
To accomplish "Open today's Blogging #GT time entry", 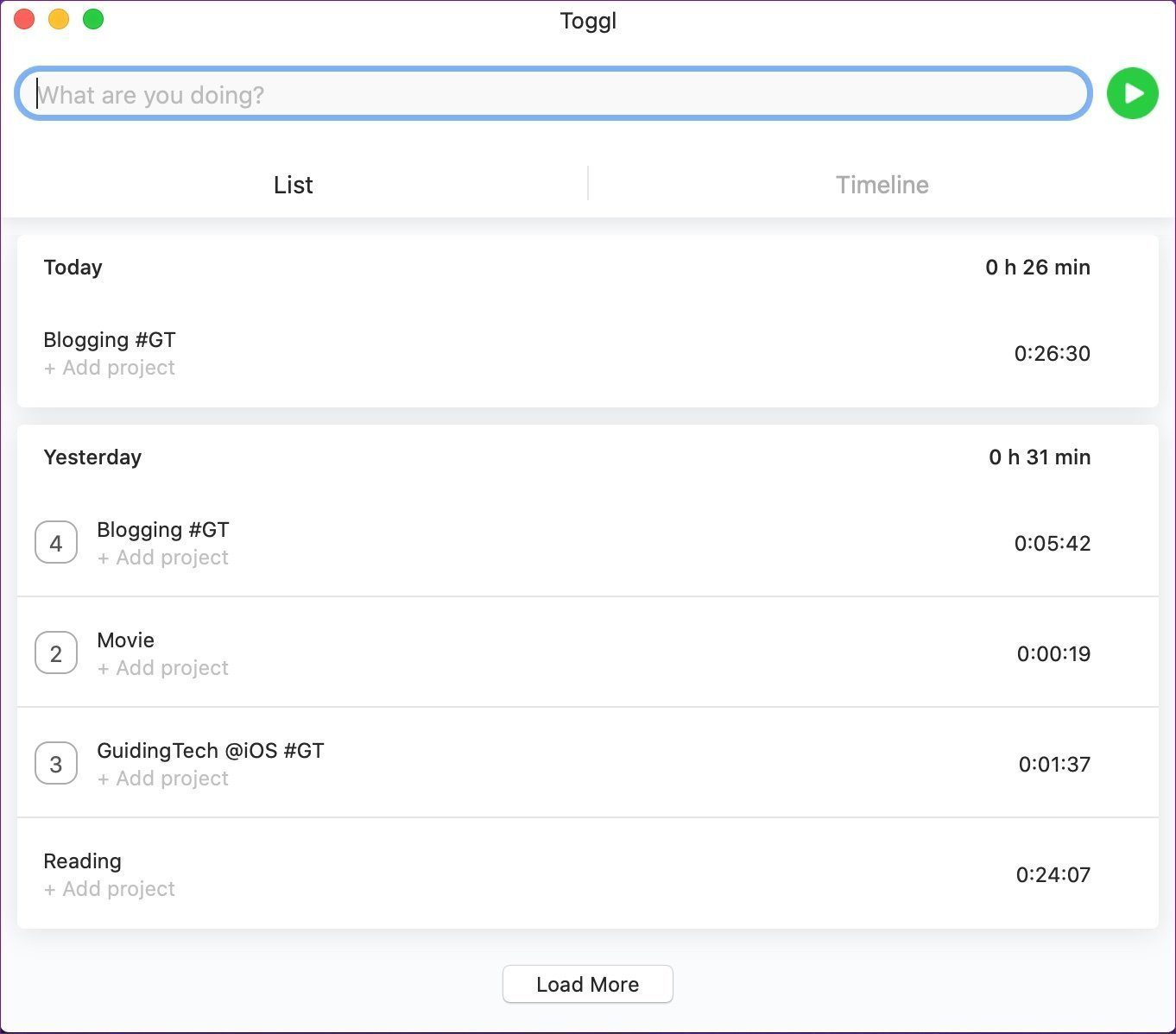I will (587, 353).
